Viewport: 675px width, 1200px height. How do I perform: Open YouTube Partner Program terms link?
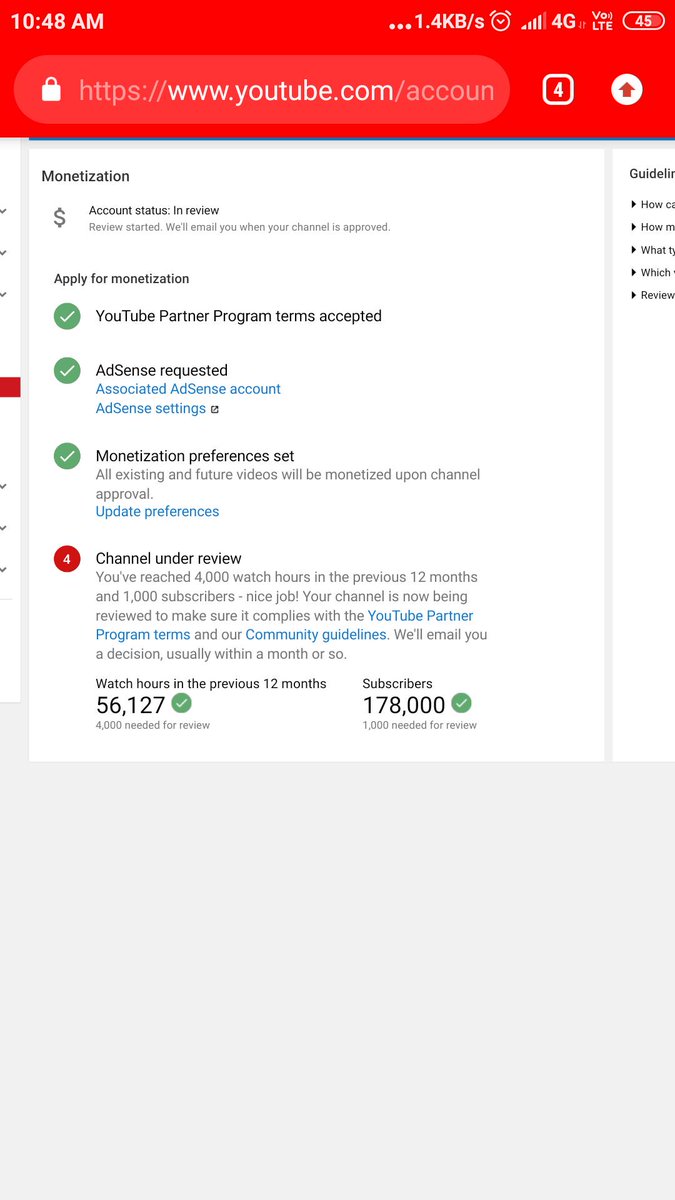point(285,625)
